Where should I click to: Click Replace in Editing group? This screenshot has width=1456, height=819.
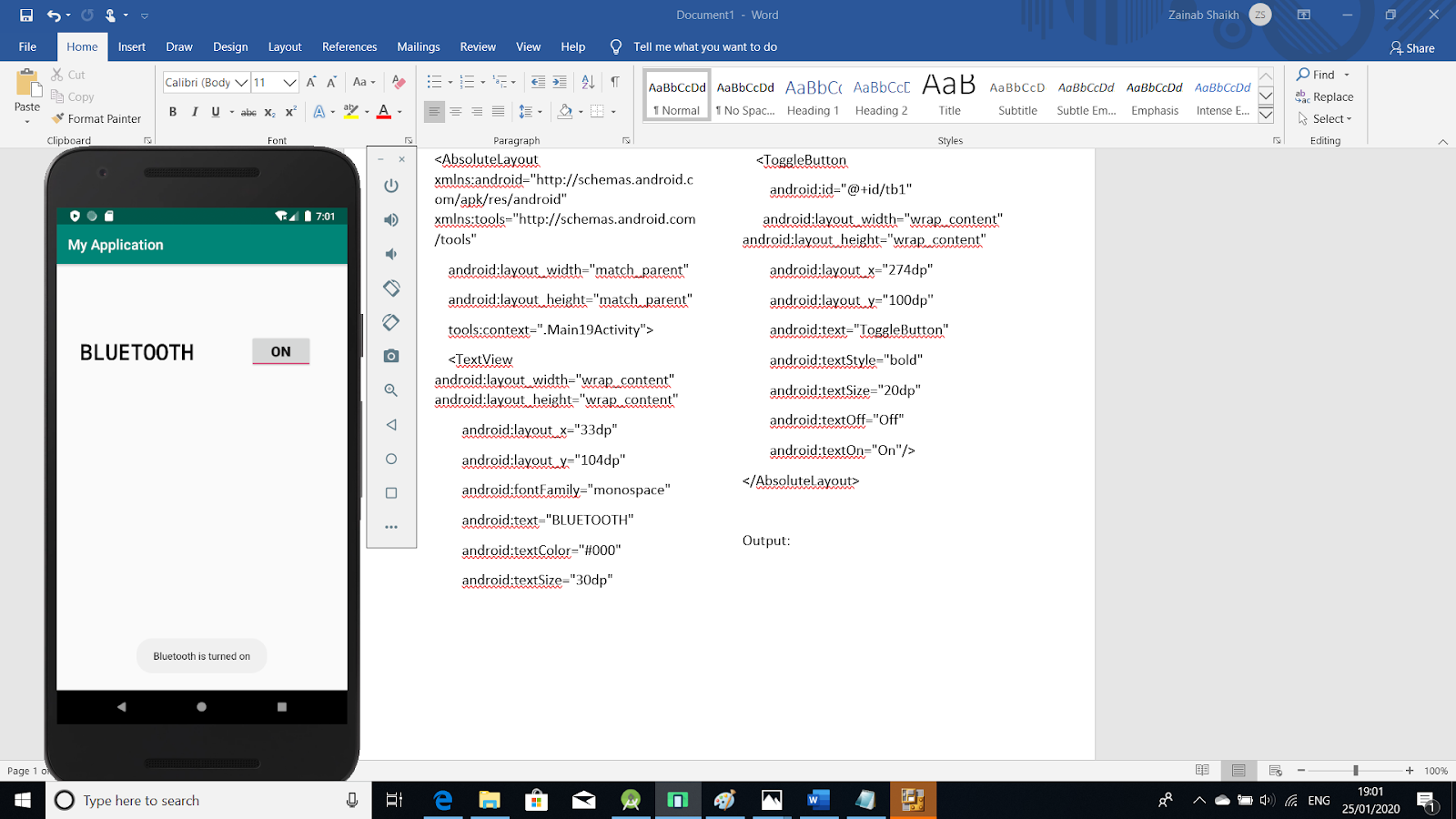[1325, 96]
